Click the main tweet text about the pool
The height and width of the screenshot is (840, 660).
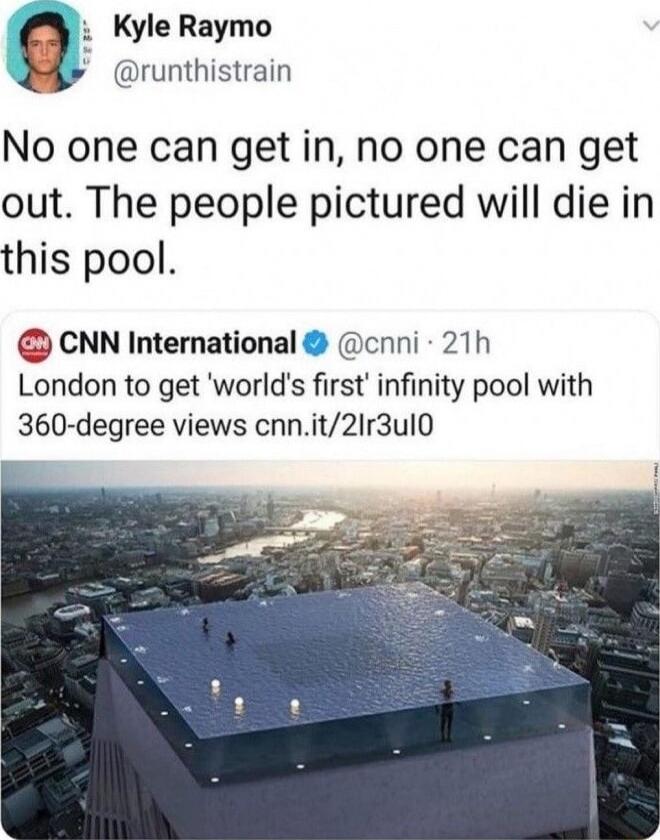point(327,204)
